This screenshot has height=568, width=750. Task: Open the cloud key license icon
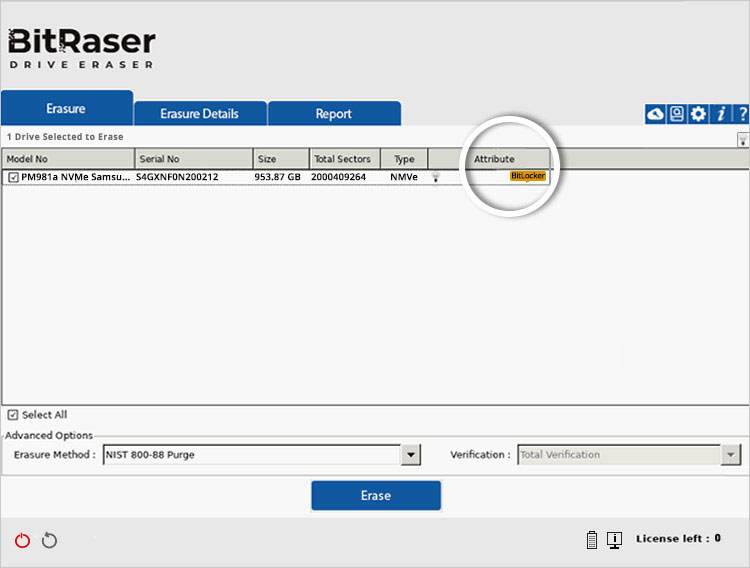pos(655,114)
